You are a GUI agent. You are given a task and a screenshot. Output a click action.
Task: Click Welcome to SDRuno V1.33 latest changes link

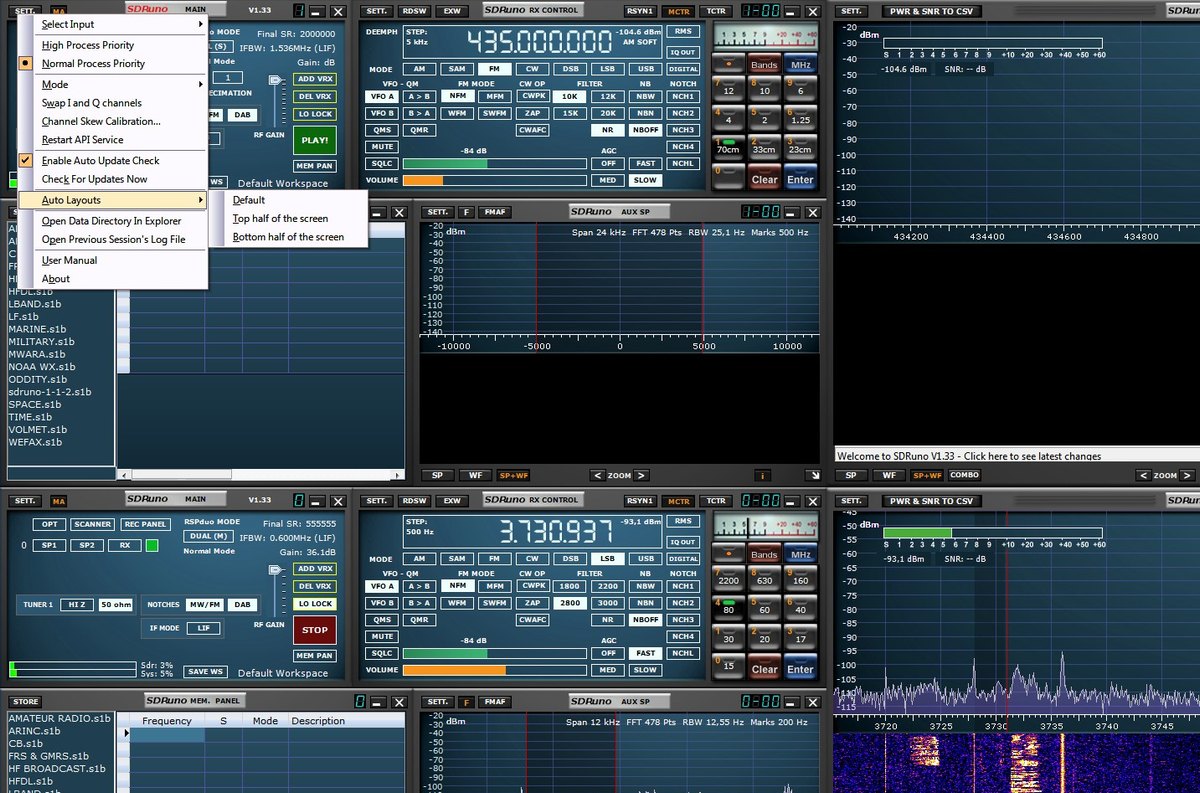[x=969, y=456]
